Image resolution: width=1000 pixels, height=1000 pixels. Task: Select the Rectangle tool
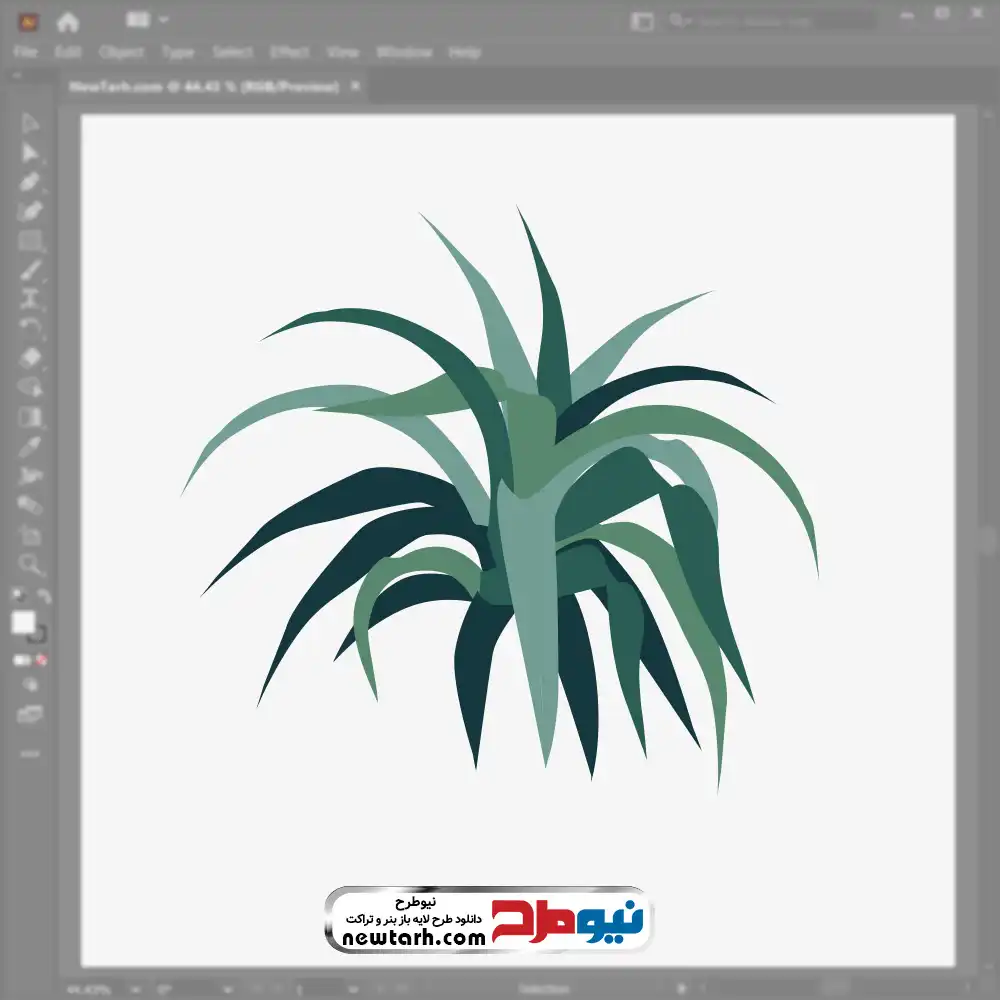click(x=29, y=241)
